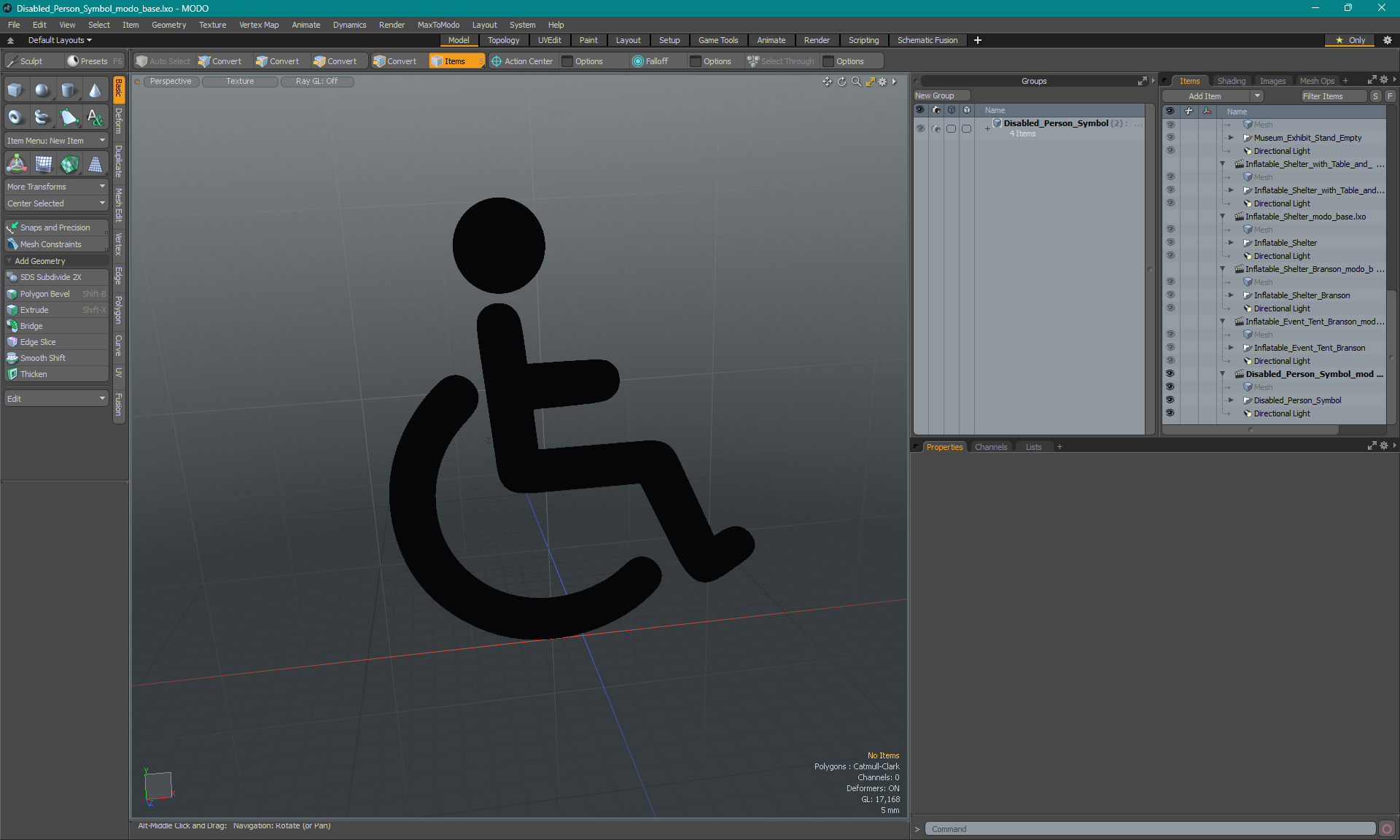The image size is (1400, 840).
Task: Click the record button beside Command field
Action: coord(1387,829)
